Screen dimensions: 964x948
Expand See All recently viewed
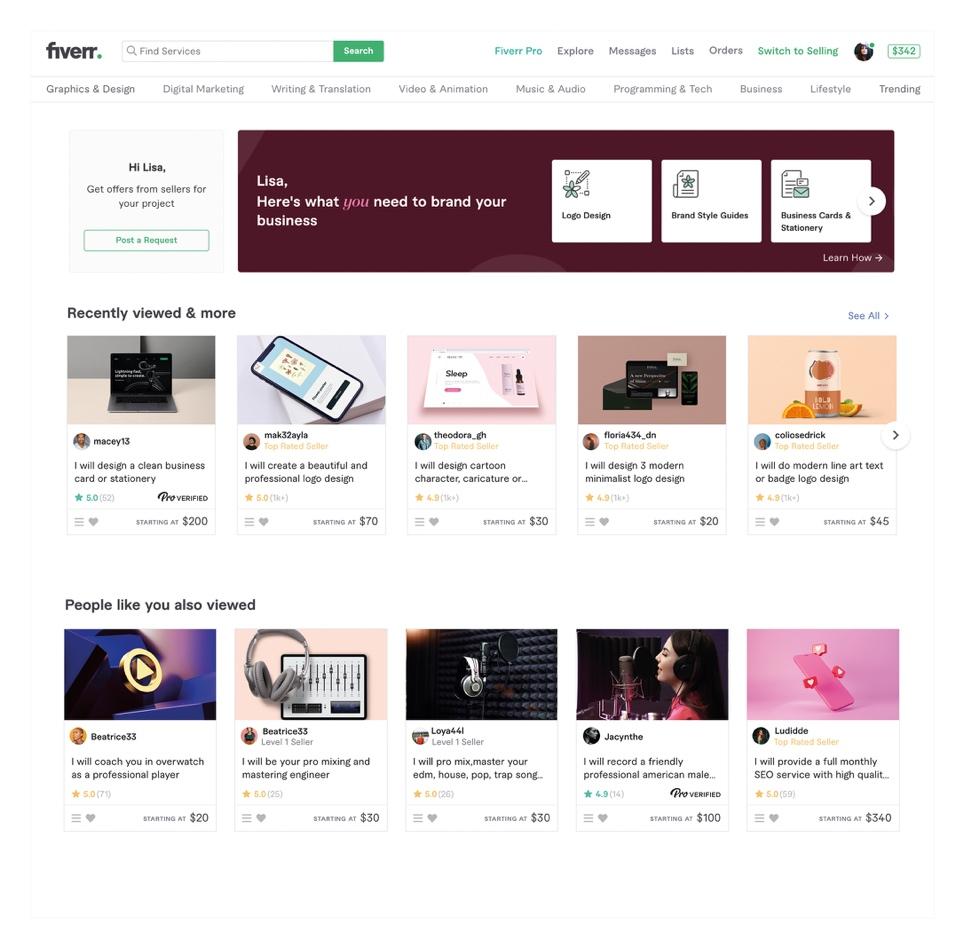point(868,316)
